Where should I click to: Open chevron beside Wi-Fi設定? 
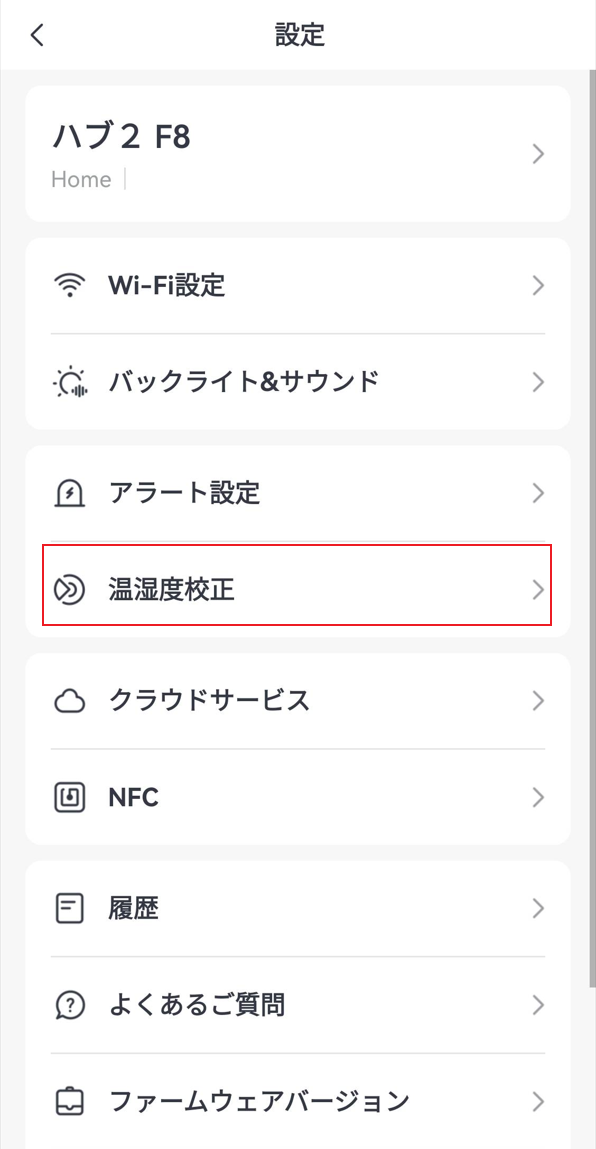point(538,285)
